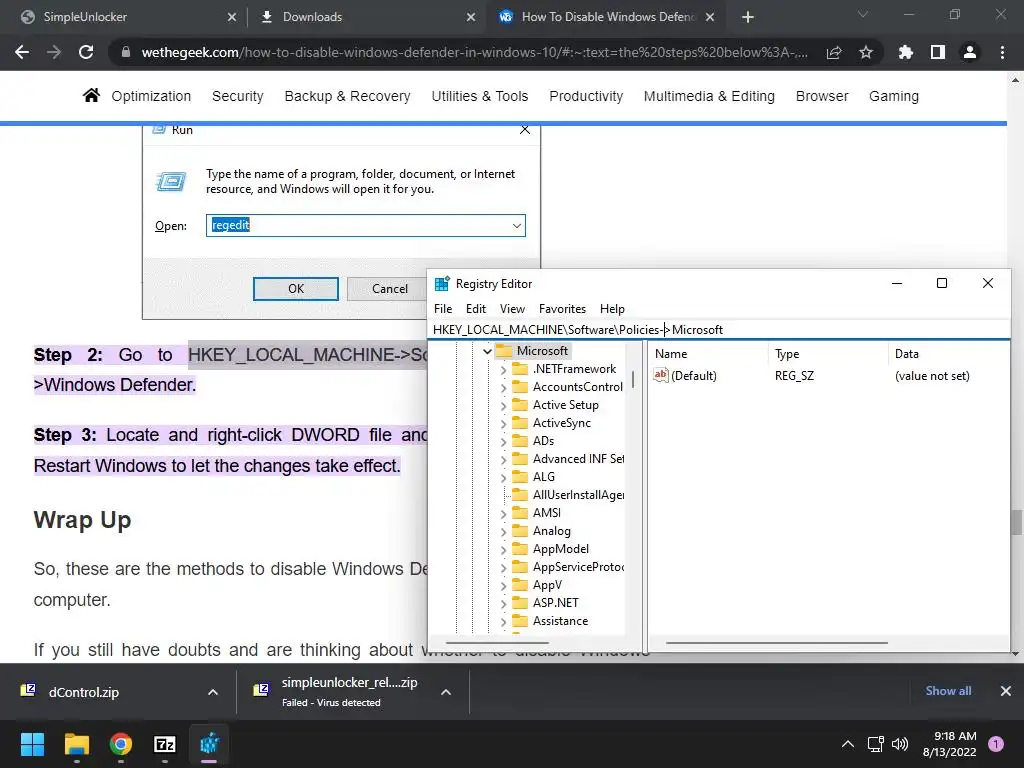Open Chrome's three-dot menu
The width and height of the screenshot is (1024, 768).
(1002, 52)
